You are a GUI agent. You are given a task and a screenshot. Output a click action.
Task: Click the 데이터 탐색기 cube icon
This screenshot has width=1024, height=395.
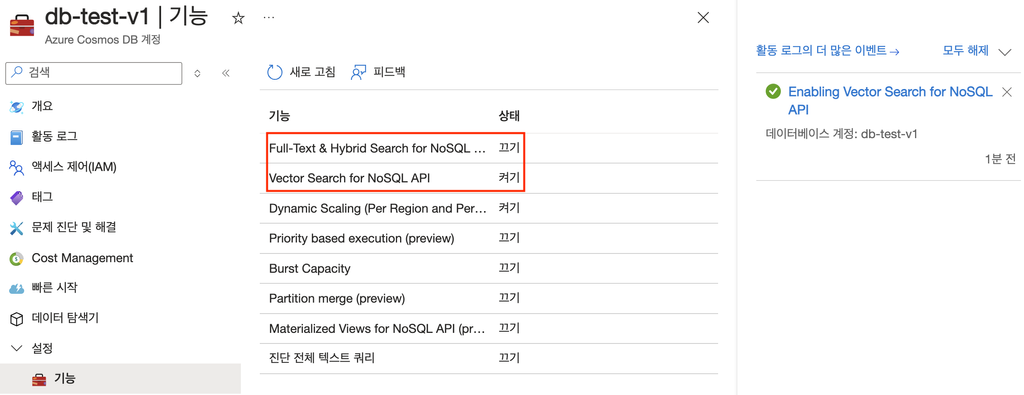(x=17, y=319)
